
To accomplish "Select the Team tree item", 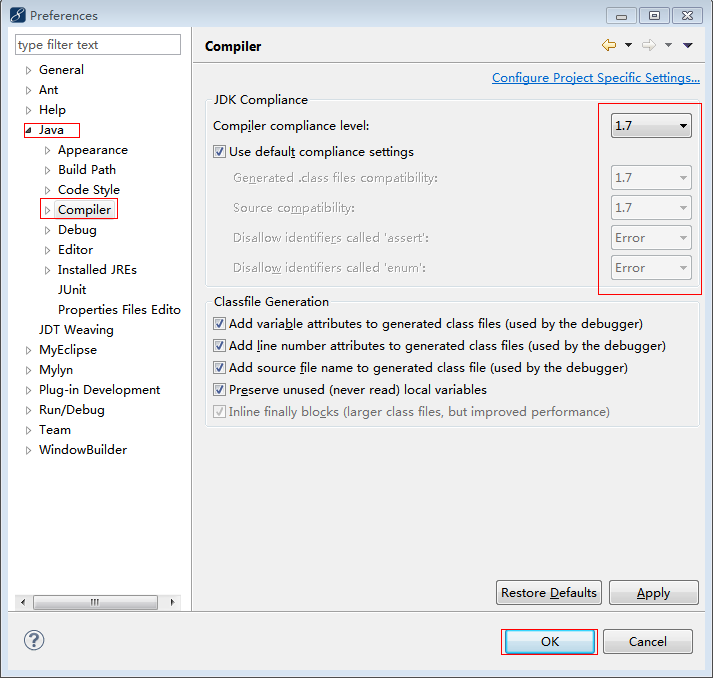I will (55, 430).
